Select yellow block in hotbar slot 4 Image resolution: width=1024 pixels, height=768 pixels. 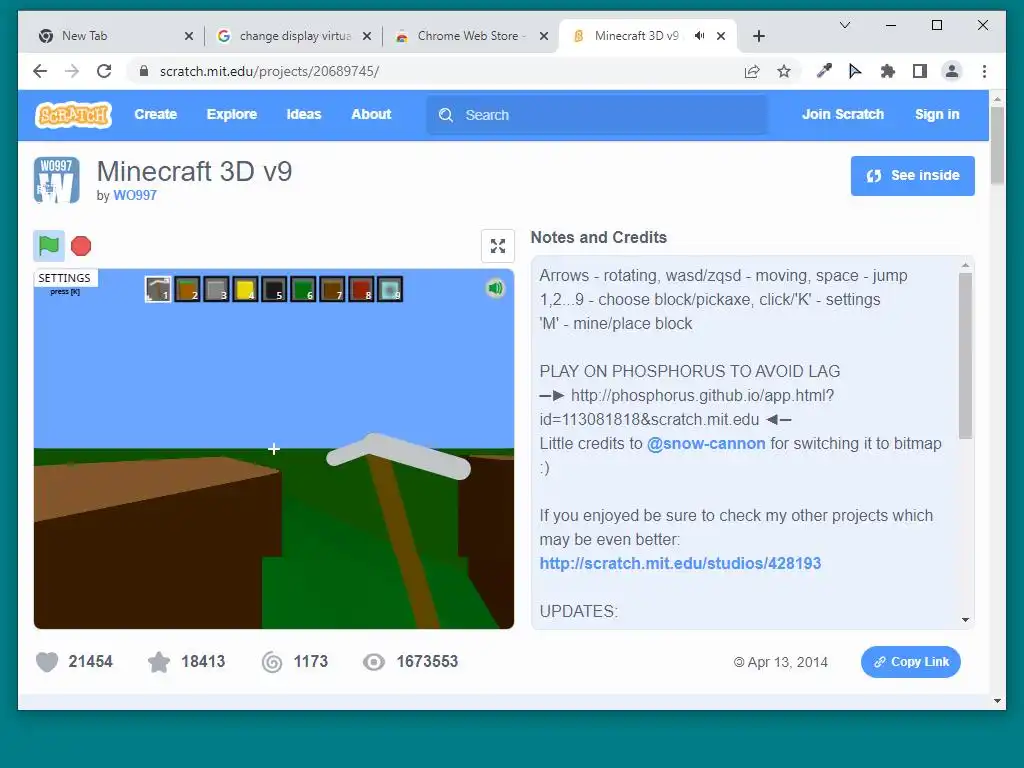pos(245,289)
